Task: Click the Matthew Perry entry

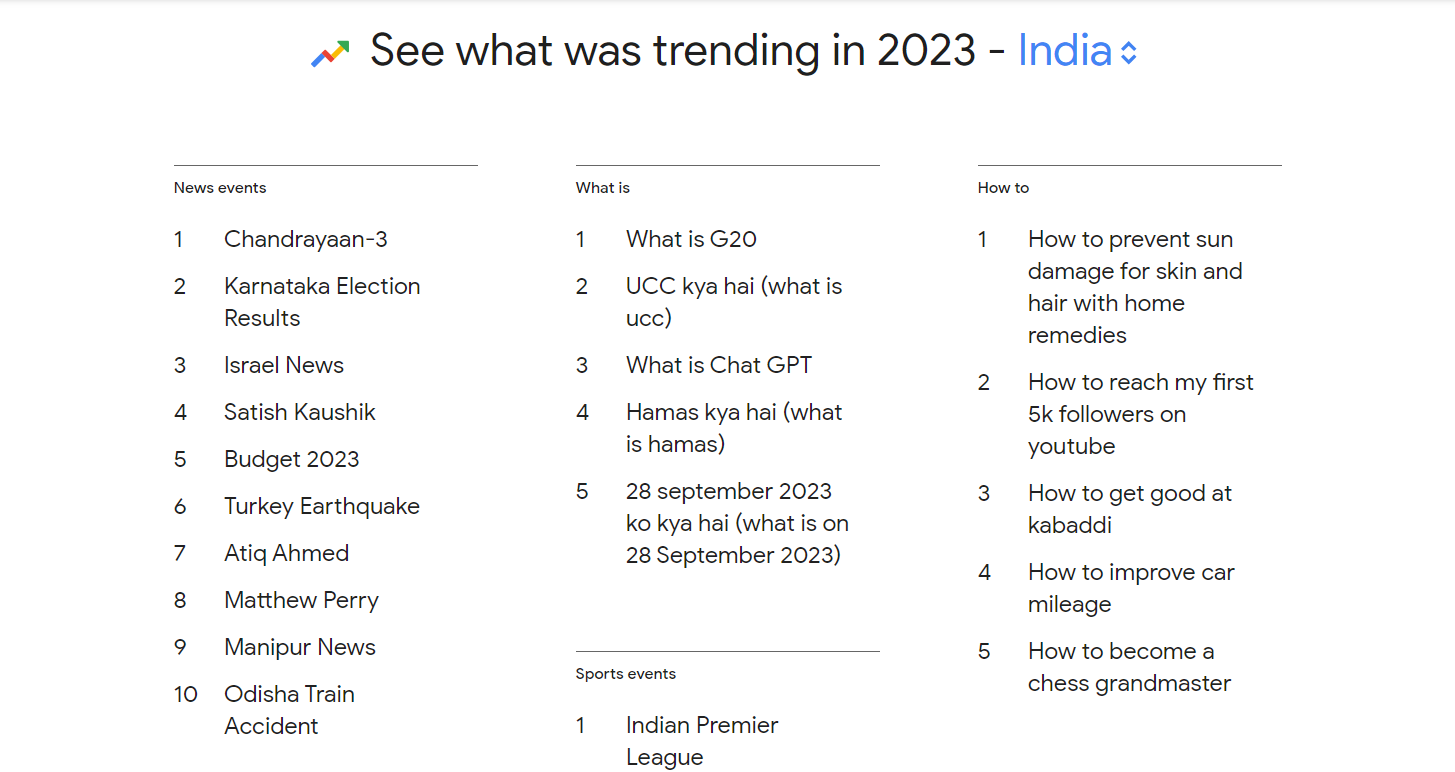Action: (x=301, y=601)
